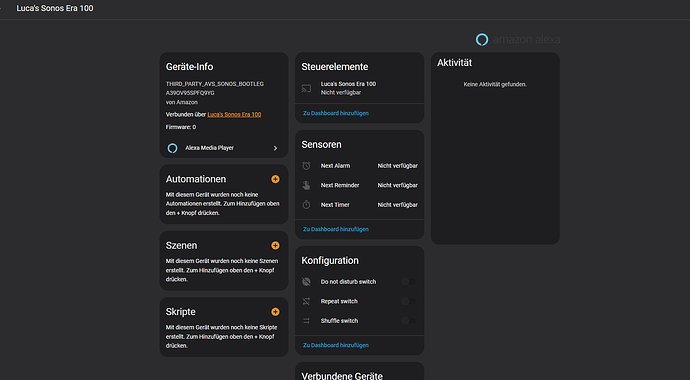Click the Alexa Media Player ring icon
This screenshot has height=380, width=690.
tap(172, 148)
